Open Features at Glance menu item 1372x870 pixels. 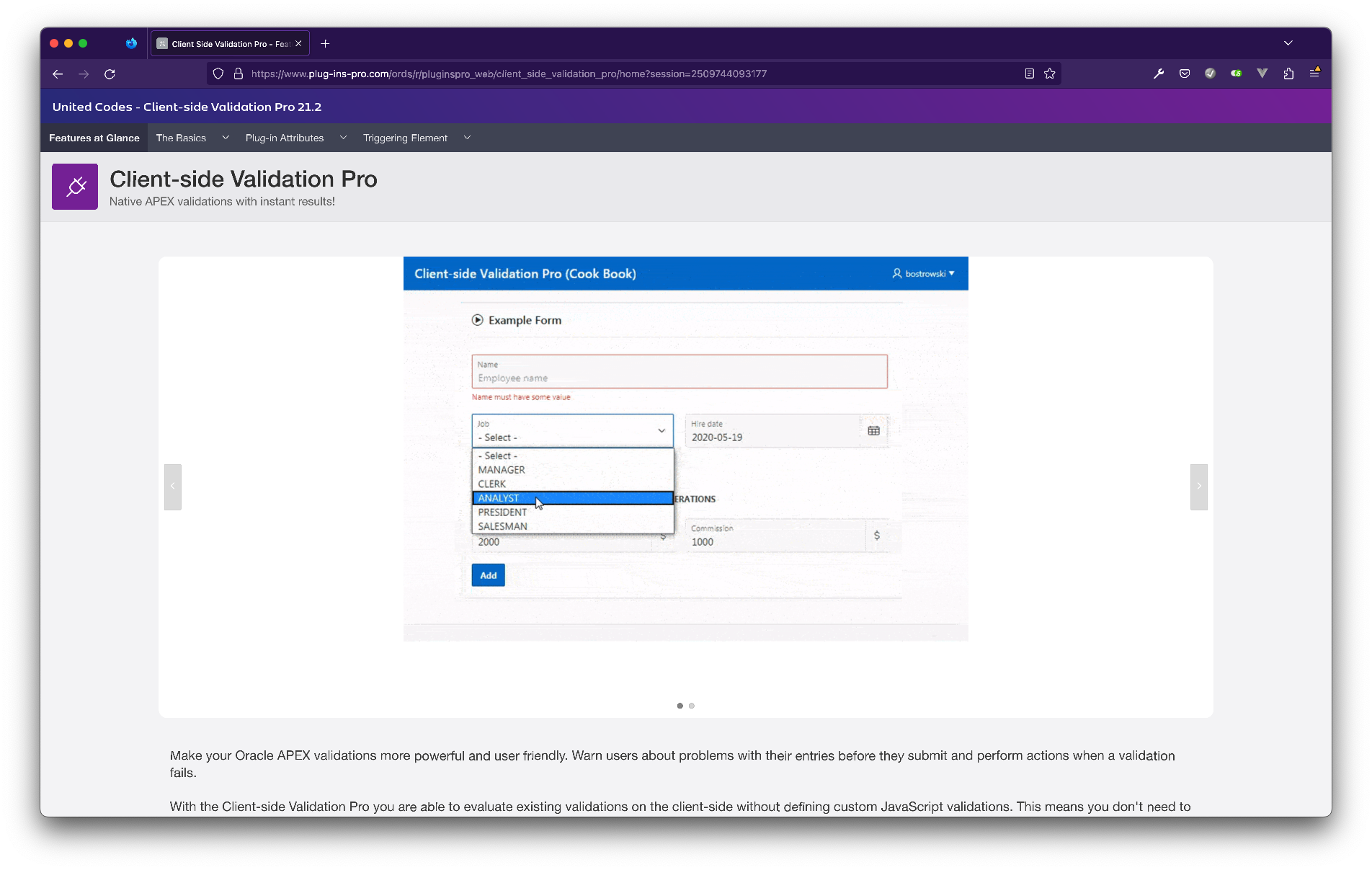pos(94,138)
